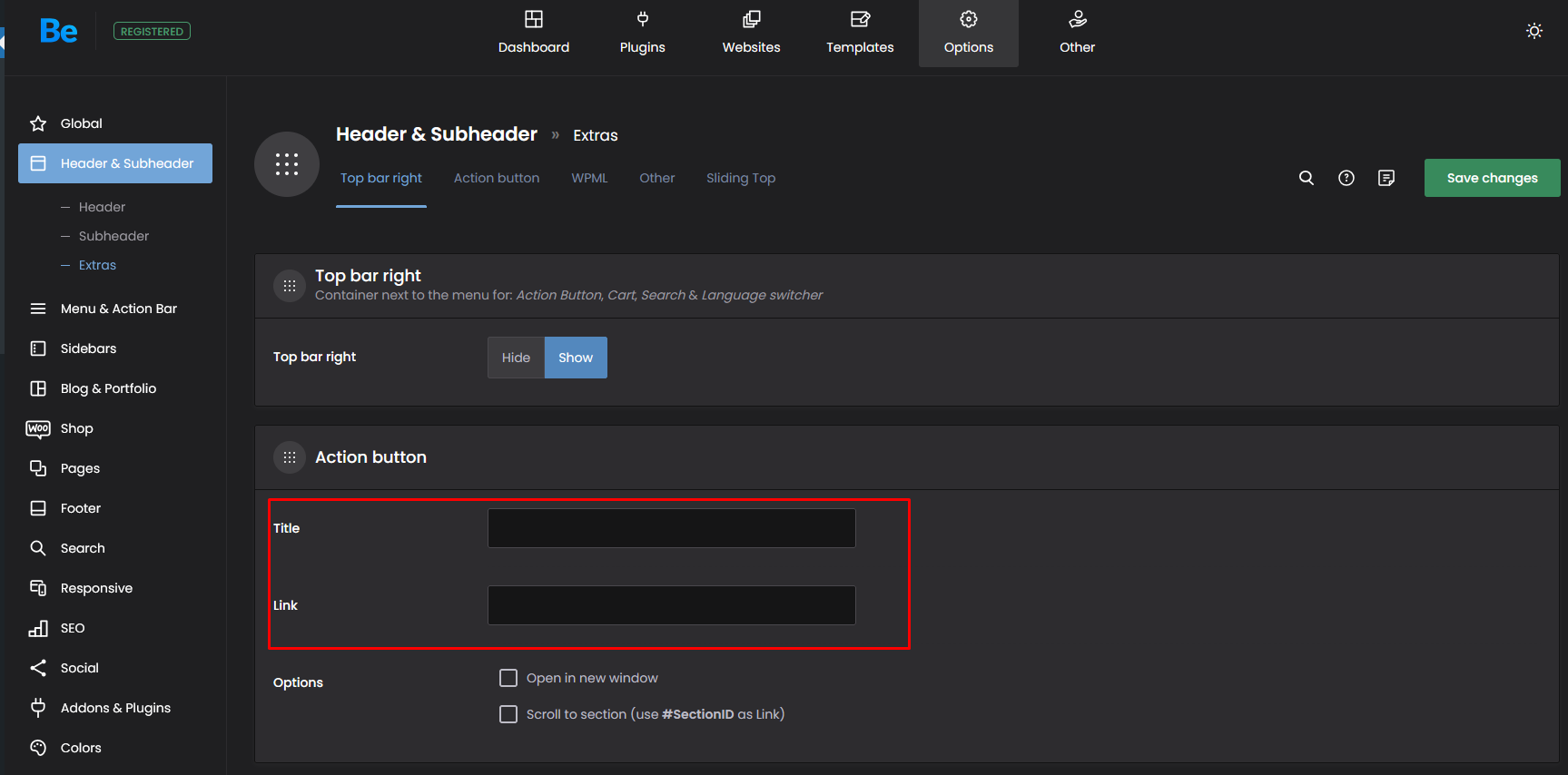This screenshot has height=775, width=1568.
Task: Open Sidebars settings
Action: click(x=115, y=348)
